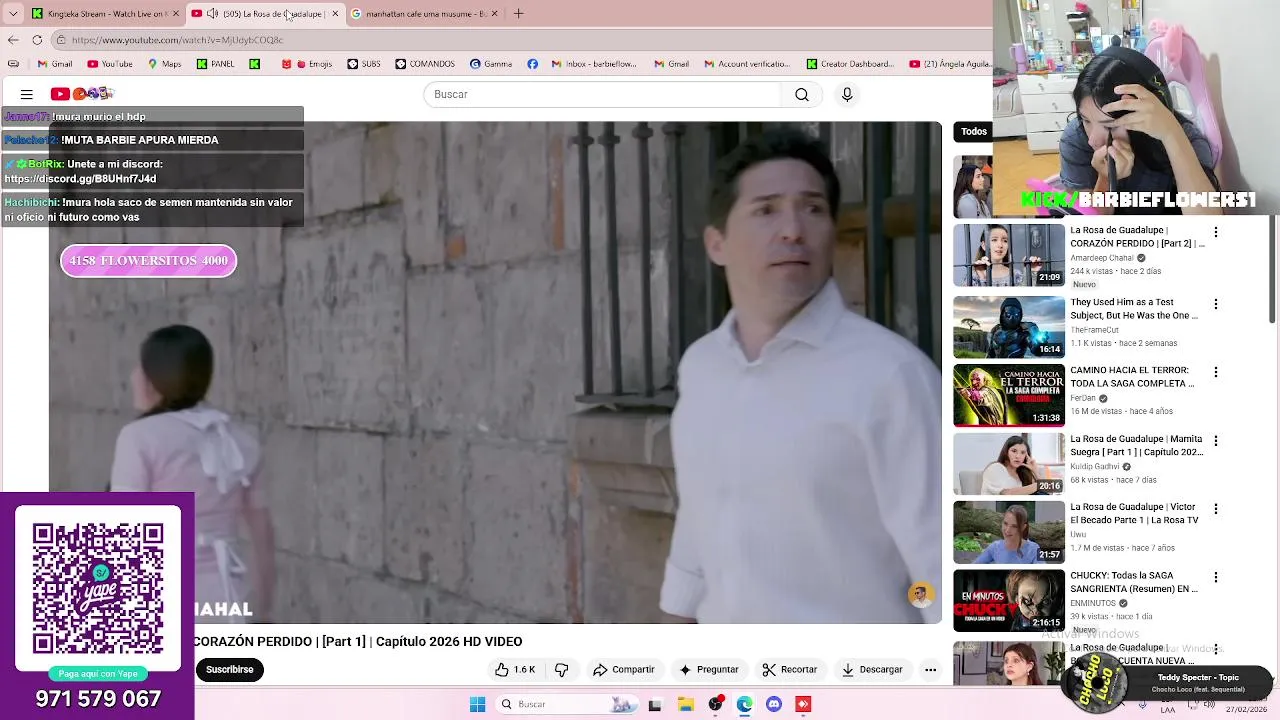Go back in the browser
Image resolution: width=1280 pixels, height=720 pixels.
click(13, 40)
